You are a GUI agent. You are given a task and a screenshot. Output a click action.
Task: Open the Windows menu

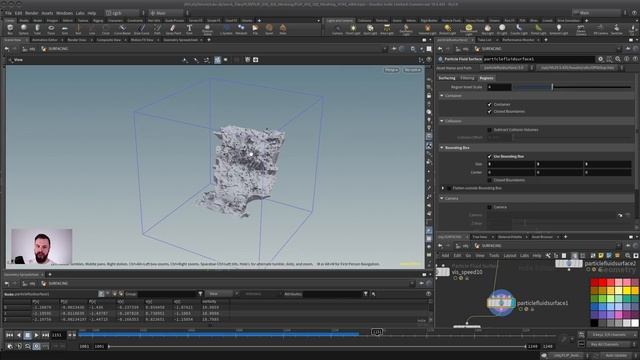tap(64, 13)
